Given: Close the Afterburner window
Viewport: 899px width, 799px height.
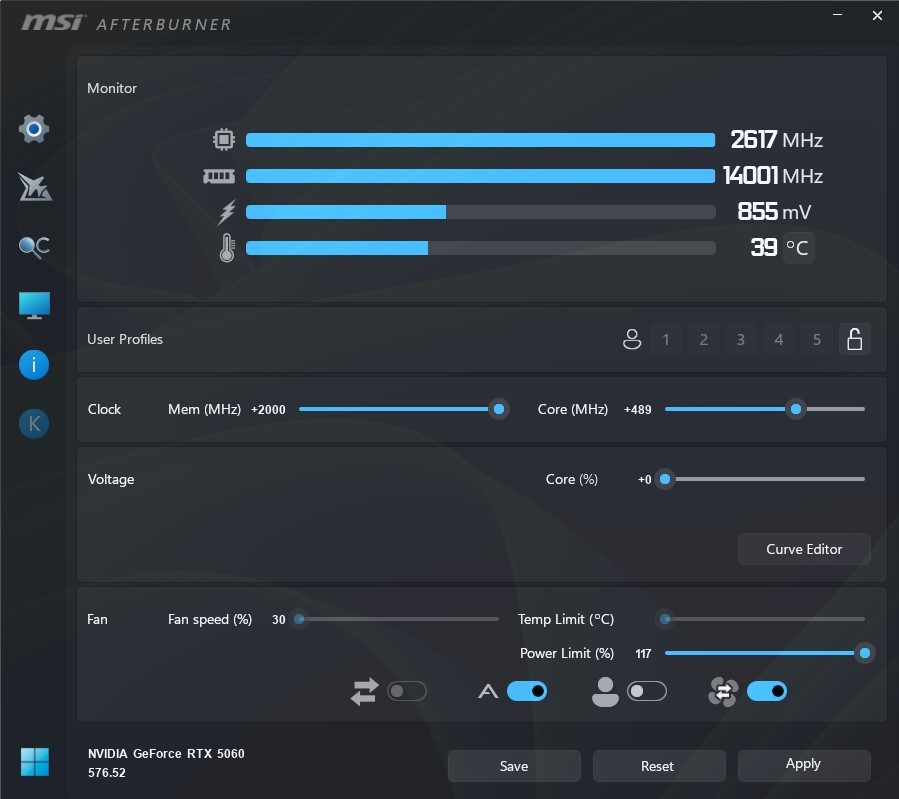Looking at the screenshot, I should [x=877, y=15].
